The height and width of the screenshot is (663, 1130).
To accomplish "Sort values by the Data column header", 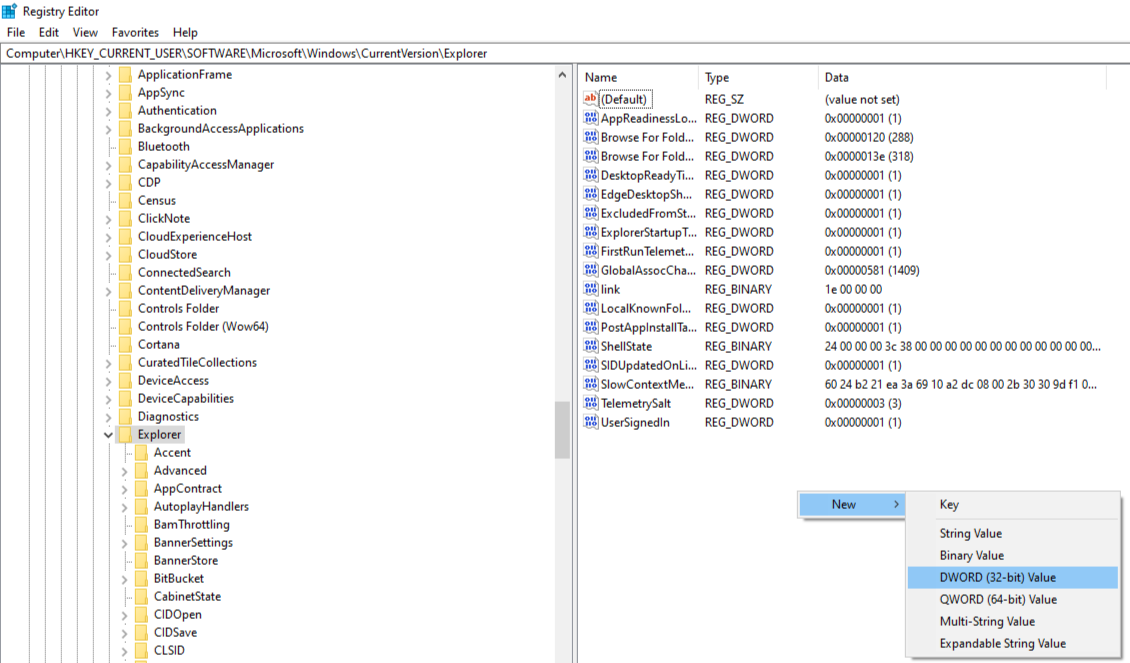I will (x=962, y=77).
